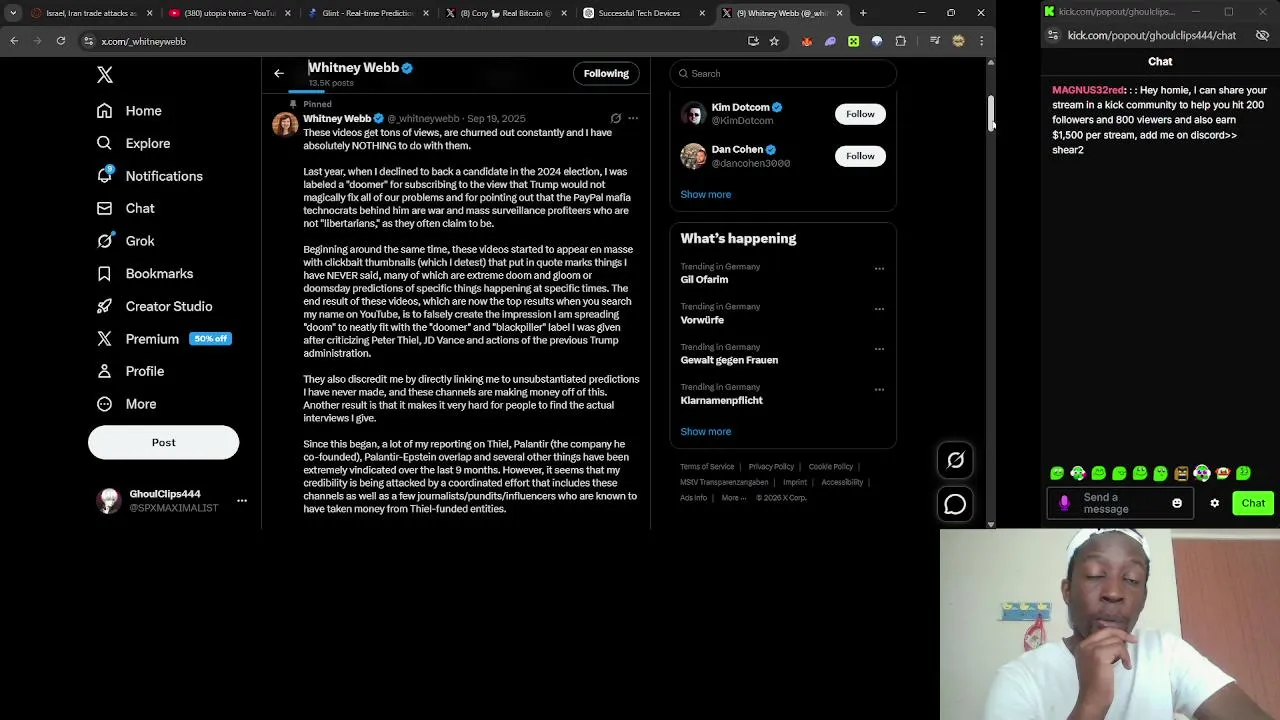This screenshot has height=720, width=1280.
Task: Open the floating Grok button
Action: click(x=955, y=460)
